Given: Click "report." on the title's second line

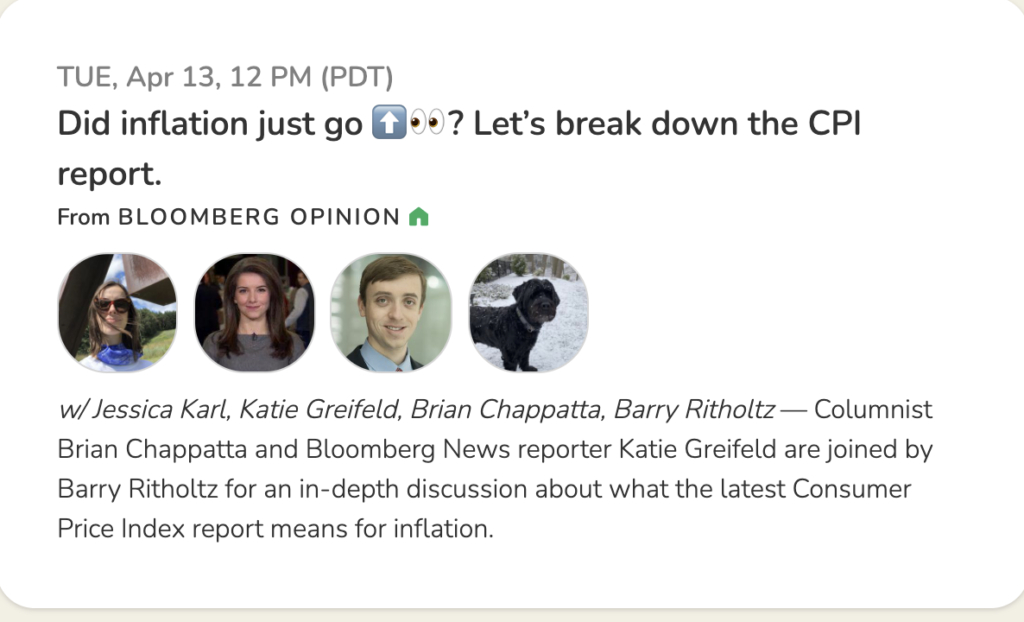Looking at the screenshot, I should click(109, 173).
